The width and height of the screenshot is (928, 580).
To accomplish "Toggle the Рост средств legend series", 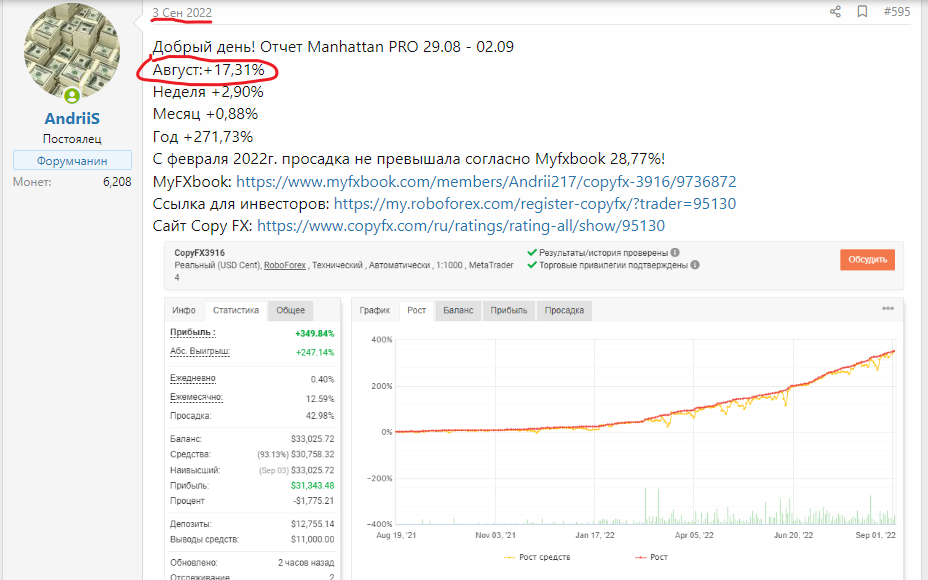I will pos(537,557).
